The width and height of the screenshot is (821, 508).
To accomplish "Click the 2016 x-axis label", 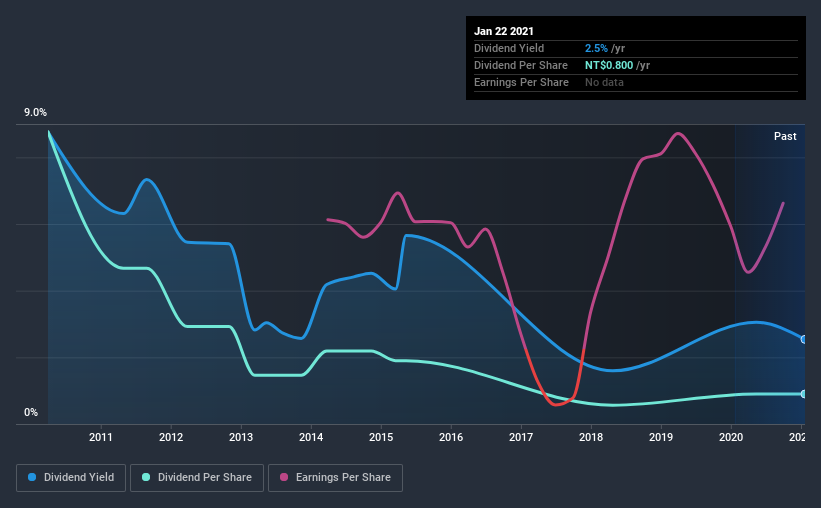I will (x=451, y=437).
